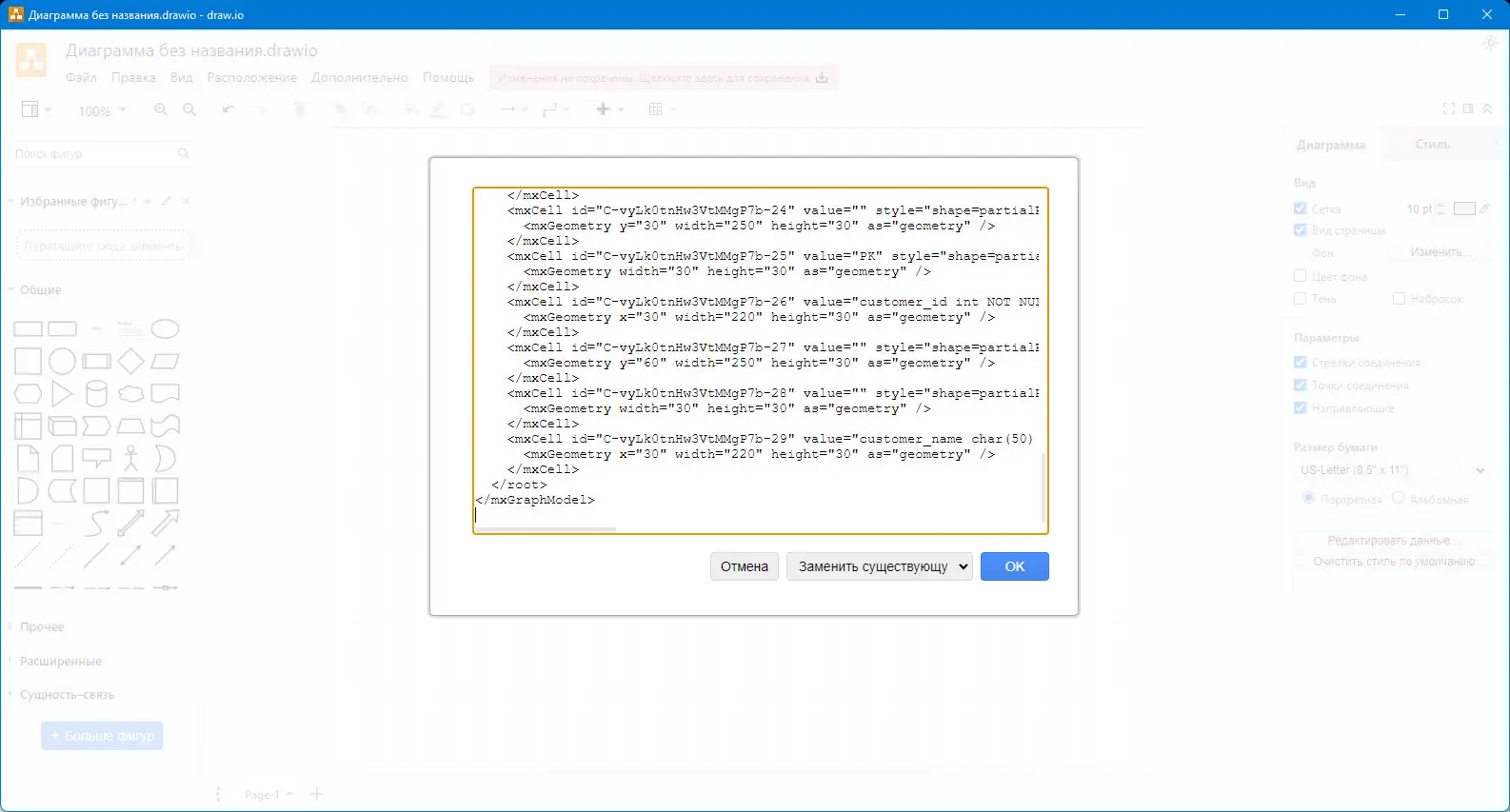1510x812 pixels.
Task: Open the US-Letter paper size dropdown
Action: 1392,470
